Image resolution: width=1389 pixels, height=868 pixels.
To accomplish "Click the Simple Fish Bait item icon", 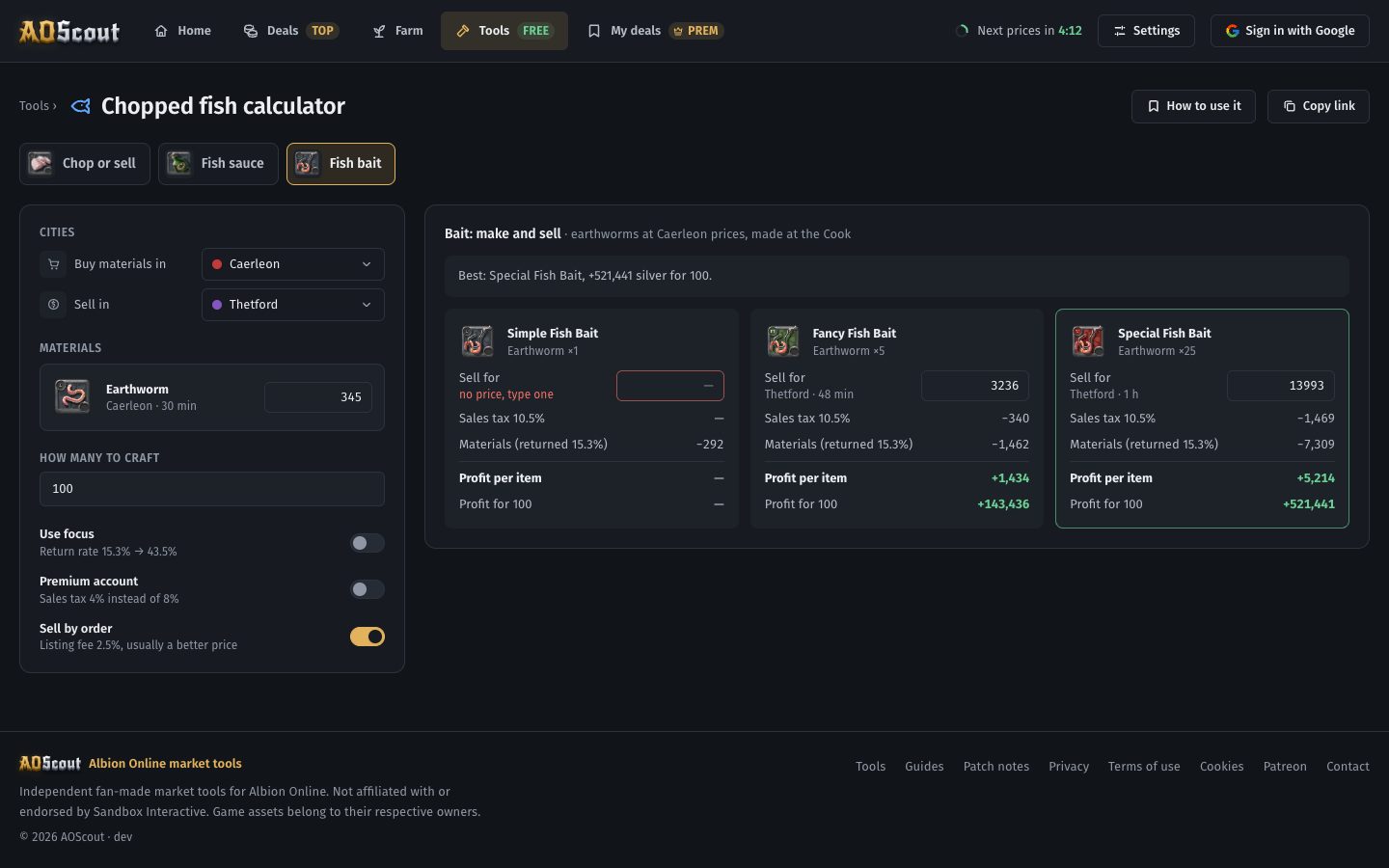I will point(477,341).
